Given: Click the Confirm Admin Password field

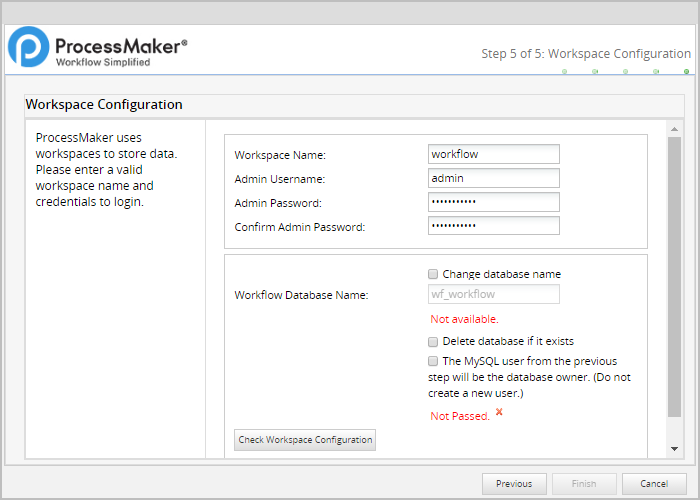Looking at the screenshot, I should tap(493, 226).
